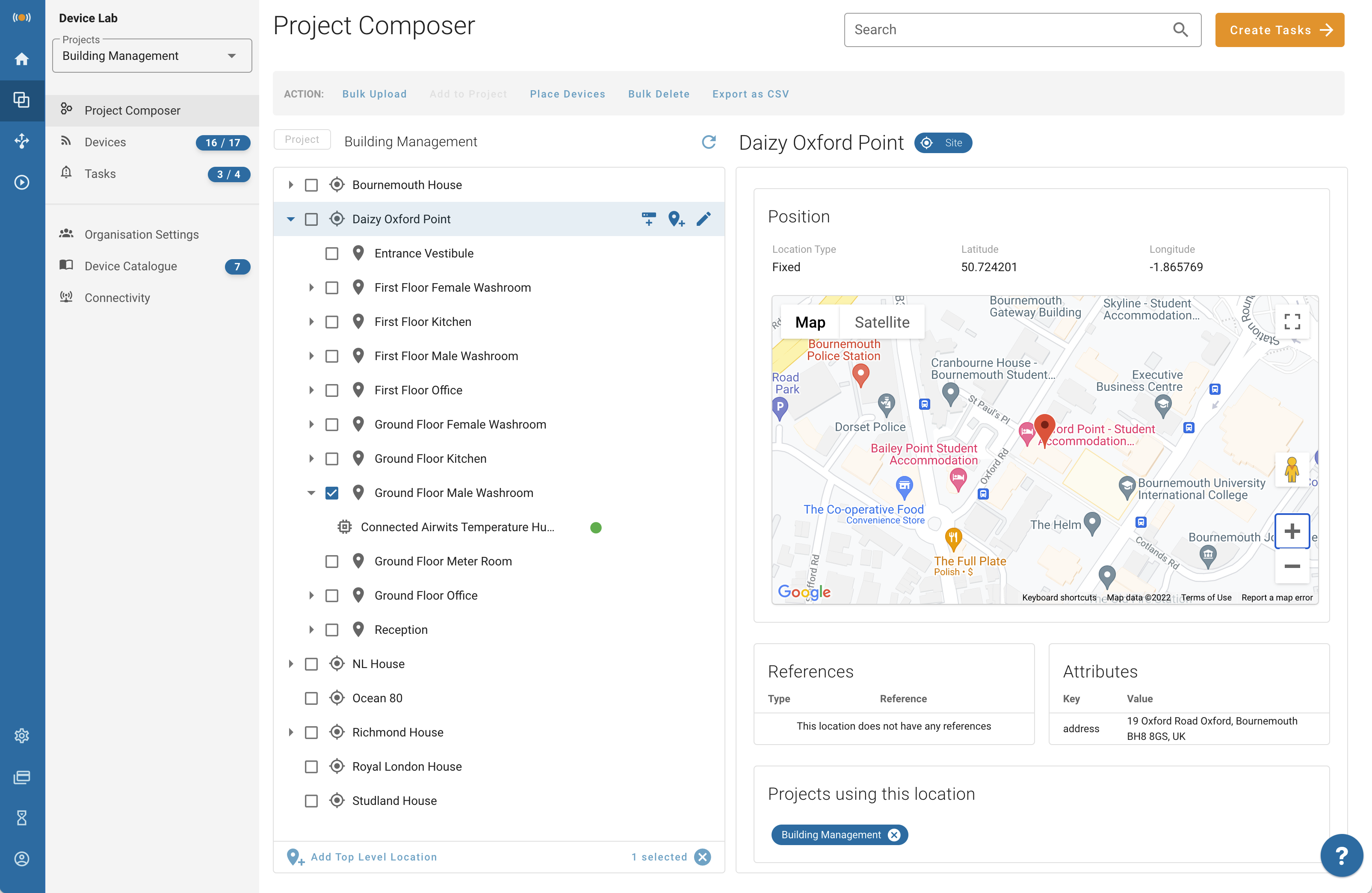
Task: Open Devices in the sidebar menu
Action: [105, 142]
